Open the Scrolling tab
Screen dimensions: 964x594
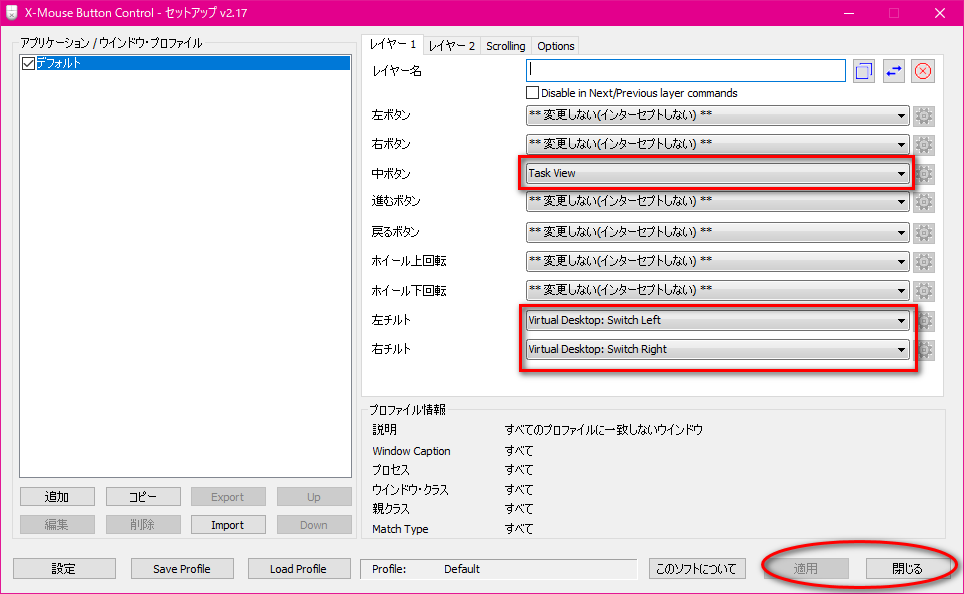pyautogui.click(x=505, y=46)
